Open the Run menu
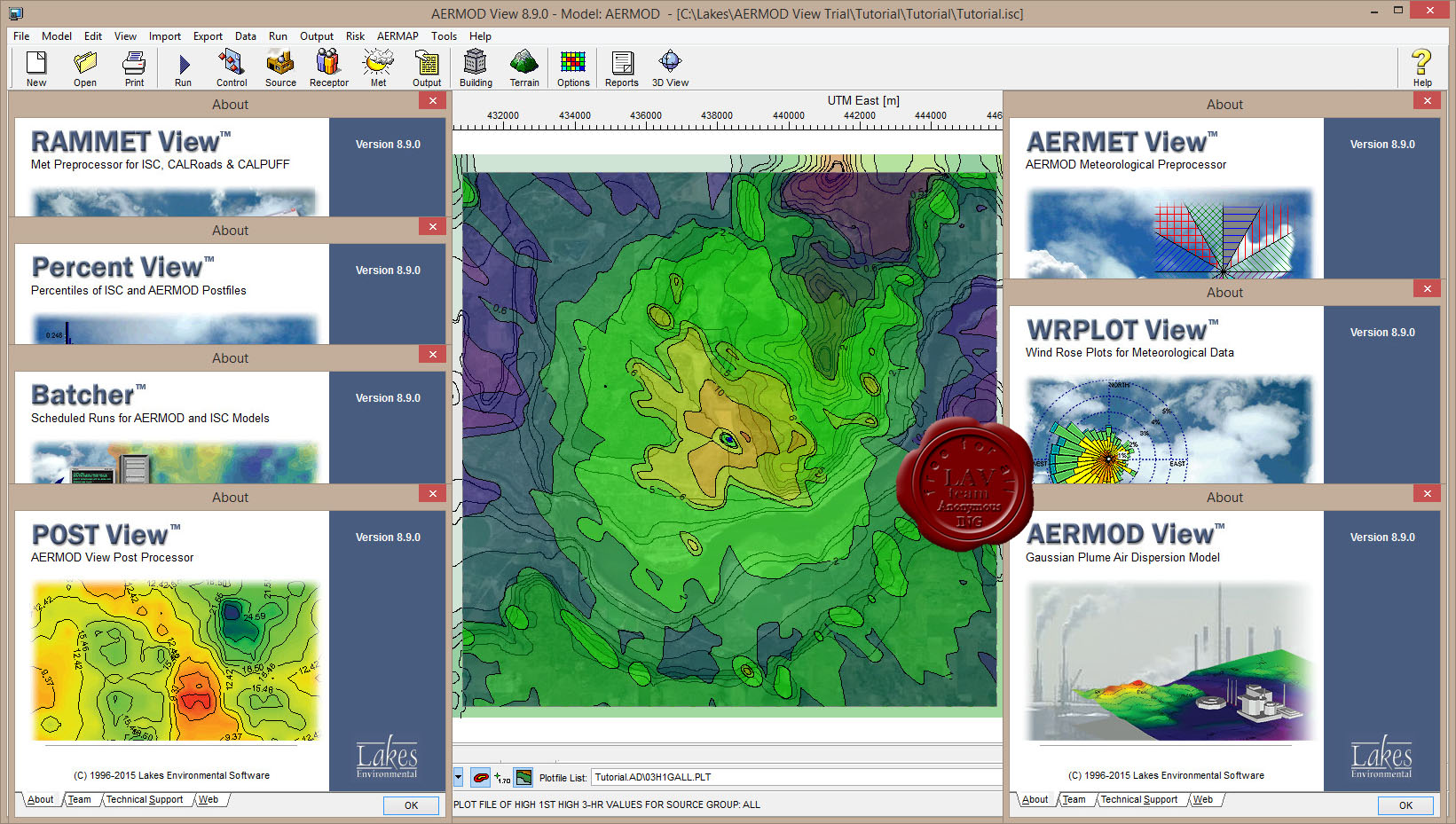Screen dimensions: 1456x824 (278, 36)
